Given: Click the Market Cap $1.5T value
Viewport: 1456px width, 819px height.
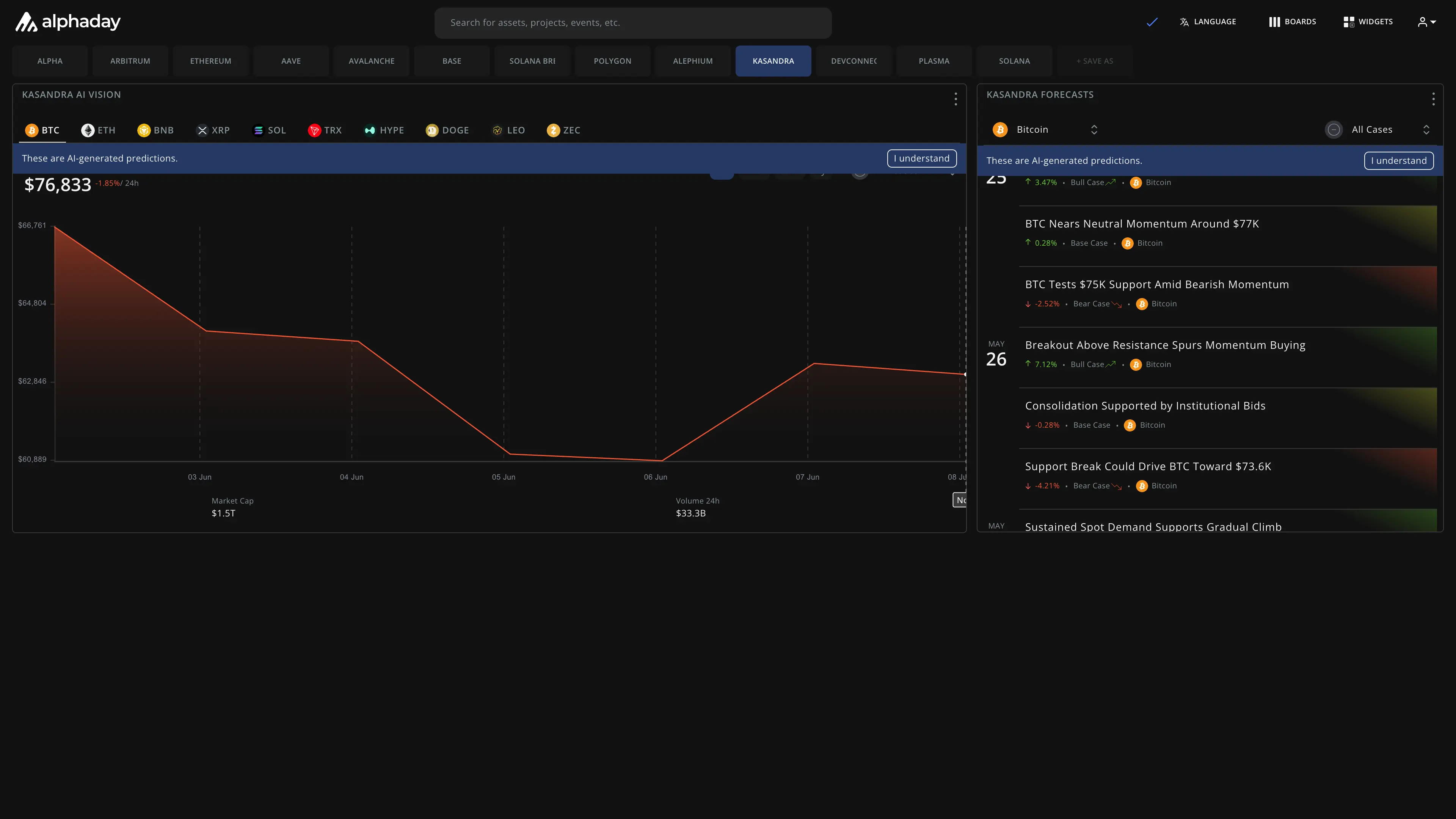Looking at the screenshot, I should click(x=223, y=513).
